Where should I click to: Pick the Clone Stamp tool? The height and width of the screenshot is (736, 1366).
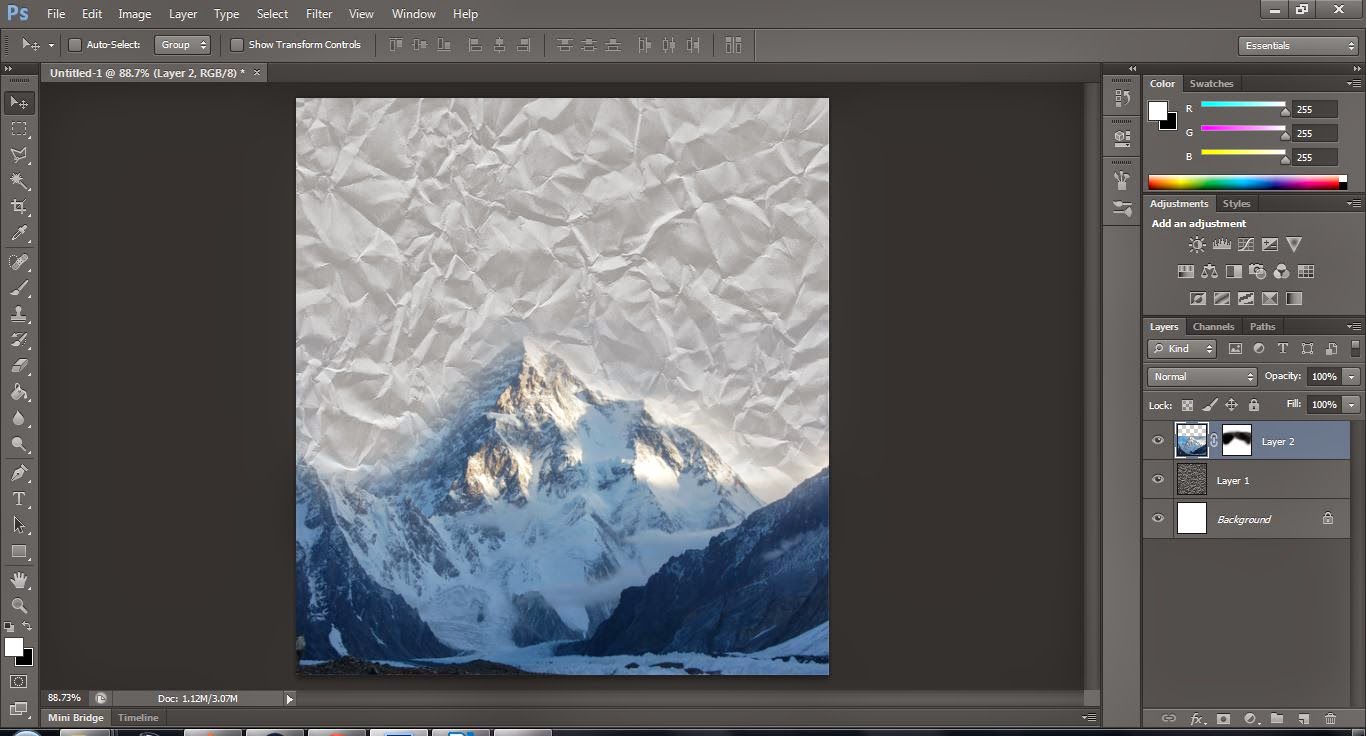click(19, 314)
